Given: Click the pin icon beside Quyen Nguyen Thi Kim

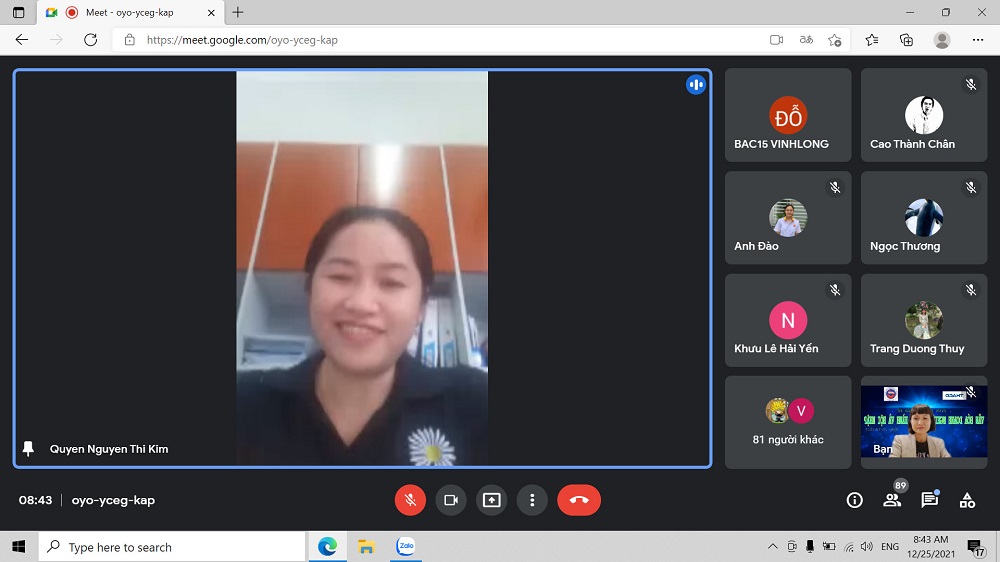Looking at the screenshot, I should pos(28,449).
